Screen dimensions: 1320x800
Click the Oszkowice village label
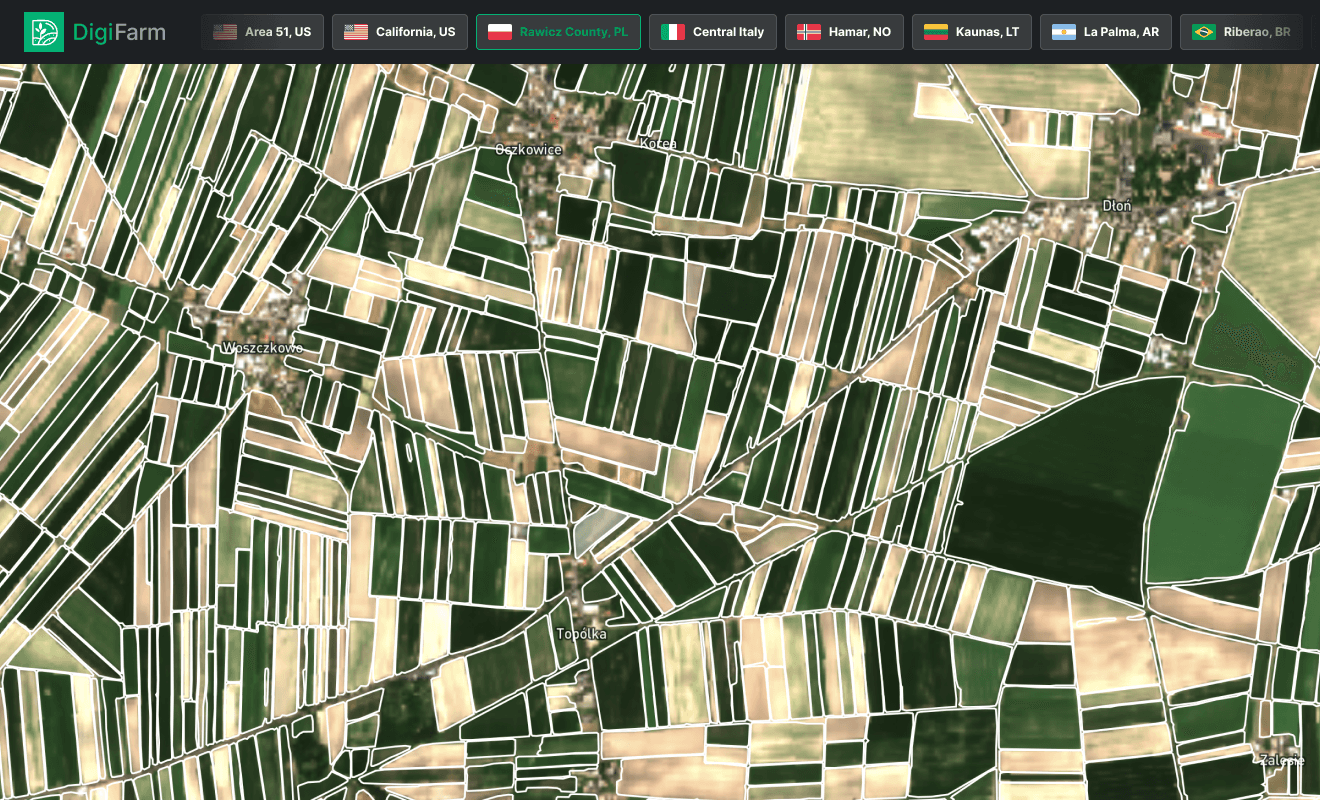(528, 149)
